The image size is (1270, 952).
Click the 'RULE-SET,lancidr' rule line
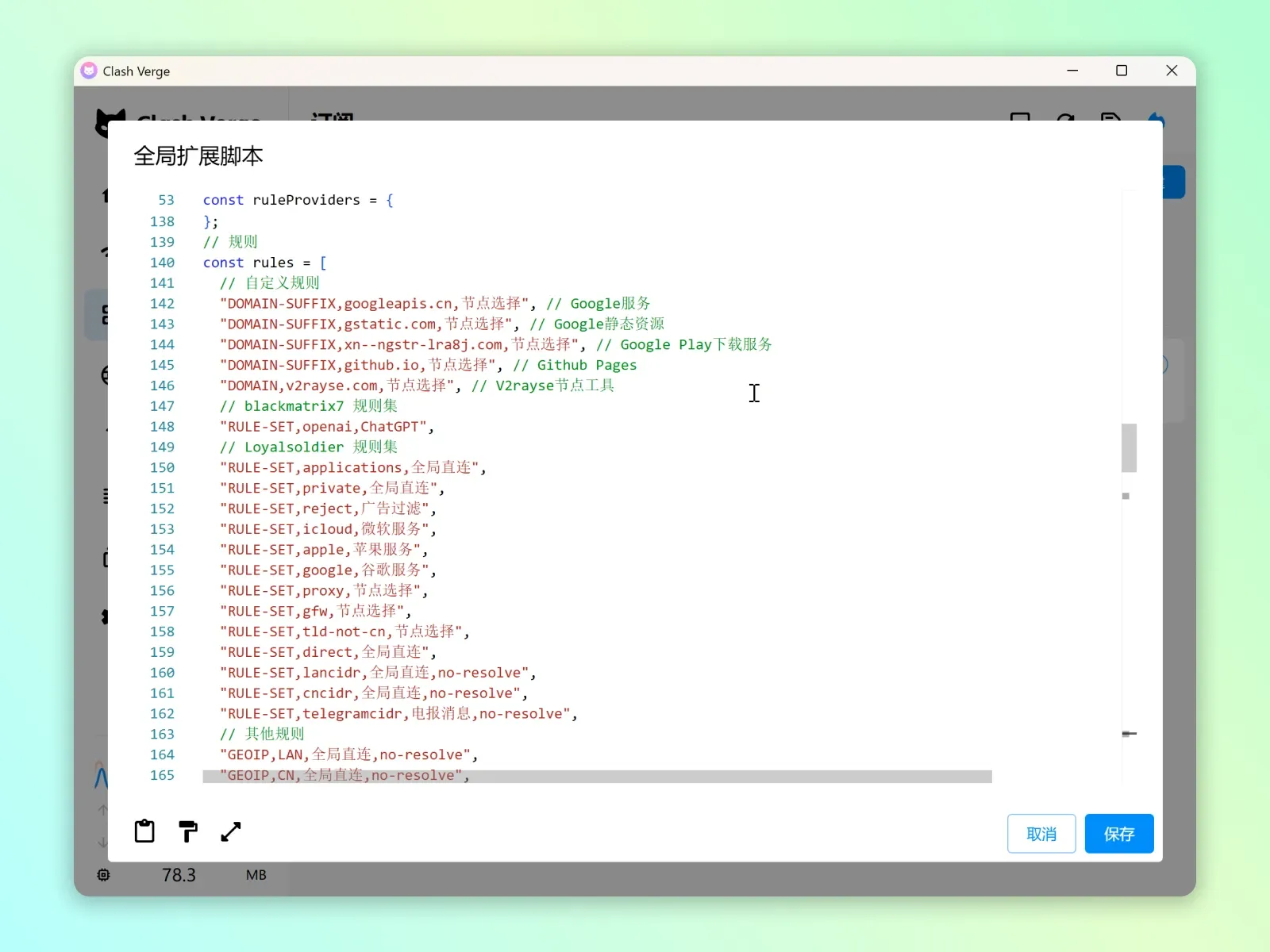coord(378,673)
